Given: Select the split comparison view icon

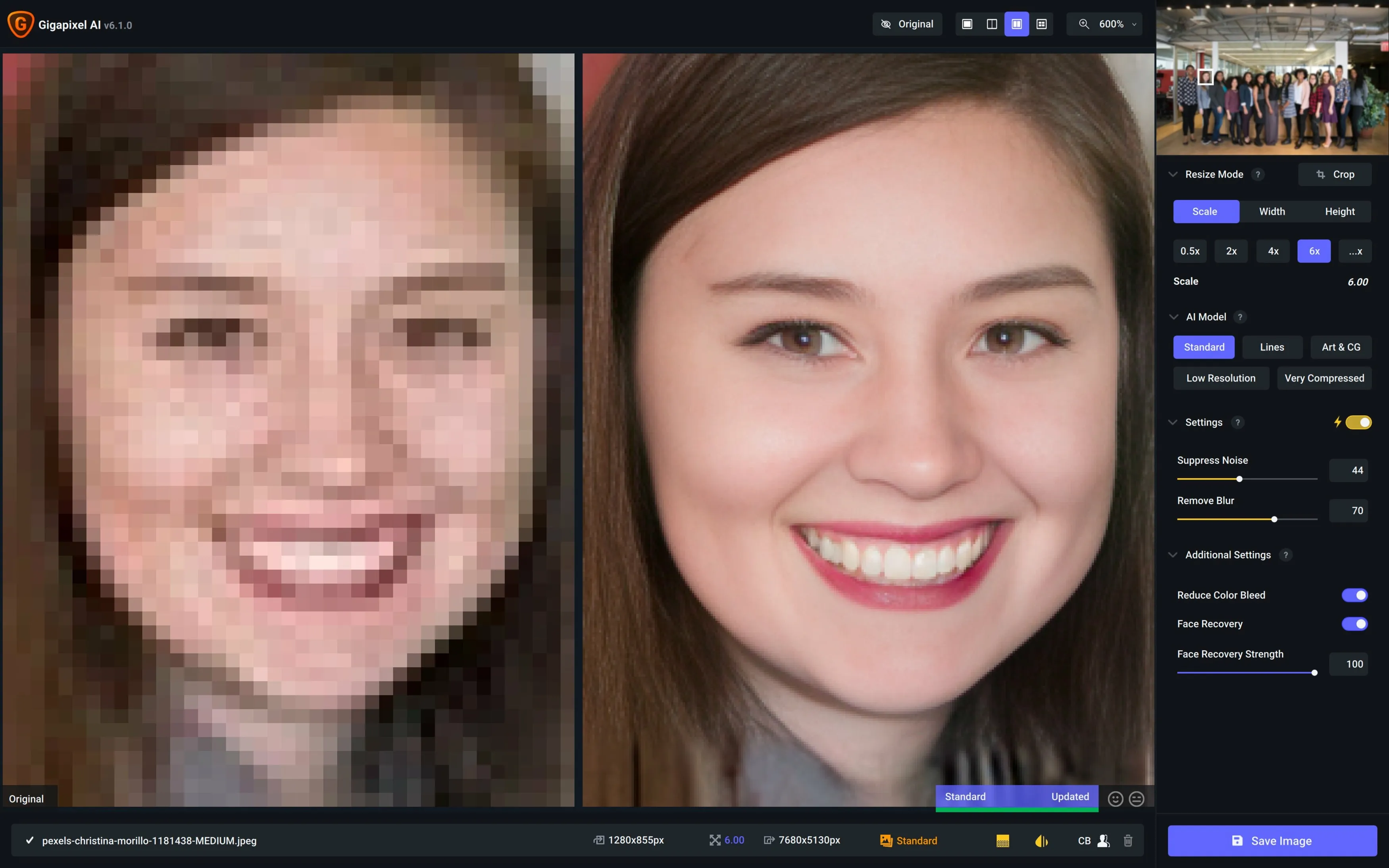Looking at the screenshot, I should click(x=1016, y=24).
